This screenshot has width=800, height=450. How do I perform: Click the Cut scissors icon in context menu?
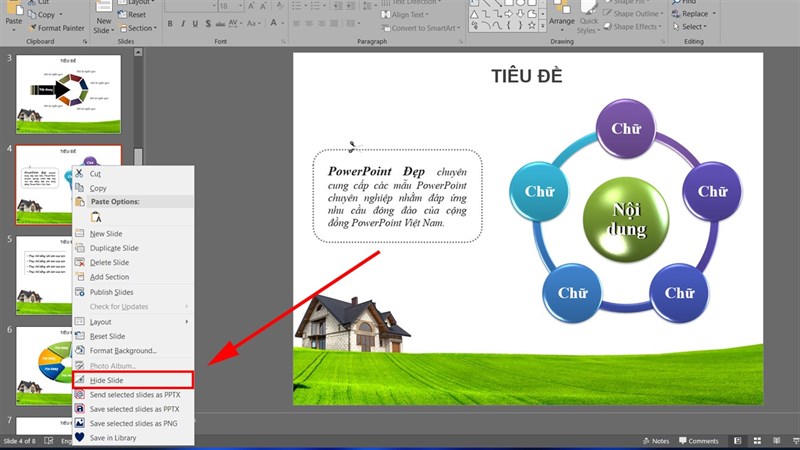(79, 173)
